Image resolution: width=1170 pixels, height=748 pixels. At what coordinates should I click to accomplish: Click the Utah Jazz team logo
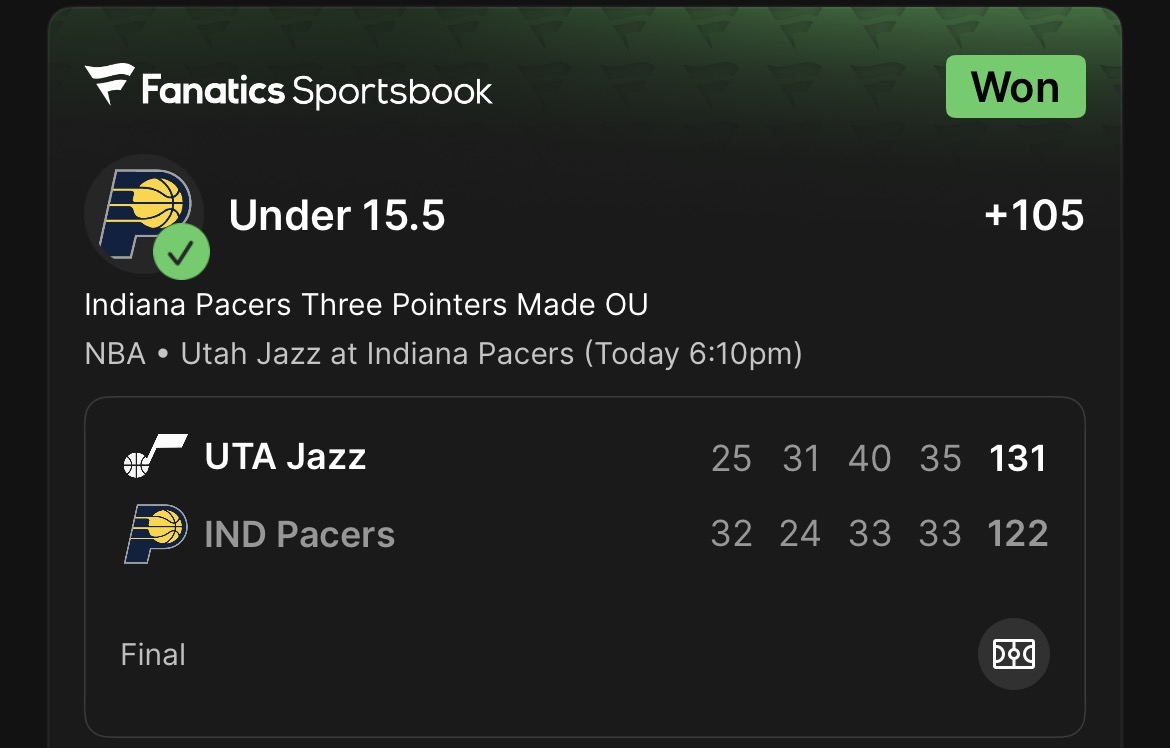pos(155,457)
